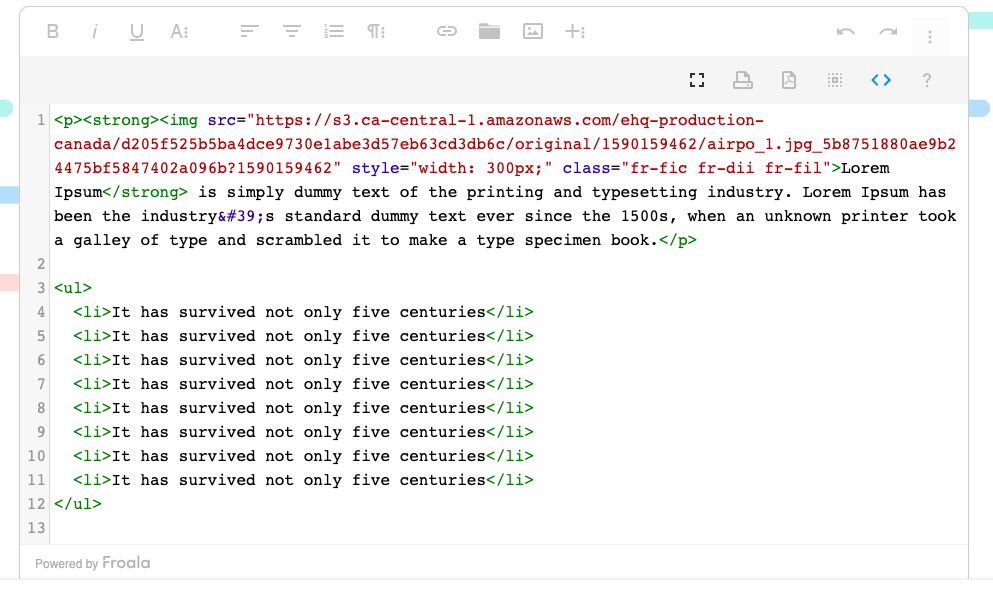The height and width of the screenshot is (591, 993).
Task: Print the document
Action: 741,79
